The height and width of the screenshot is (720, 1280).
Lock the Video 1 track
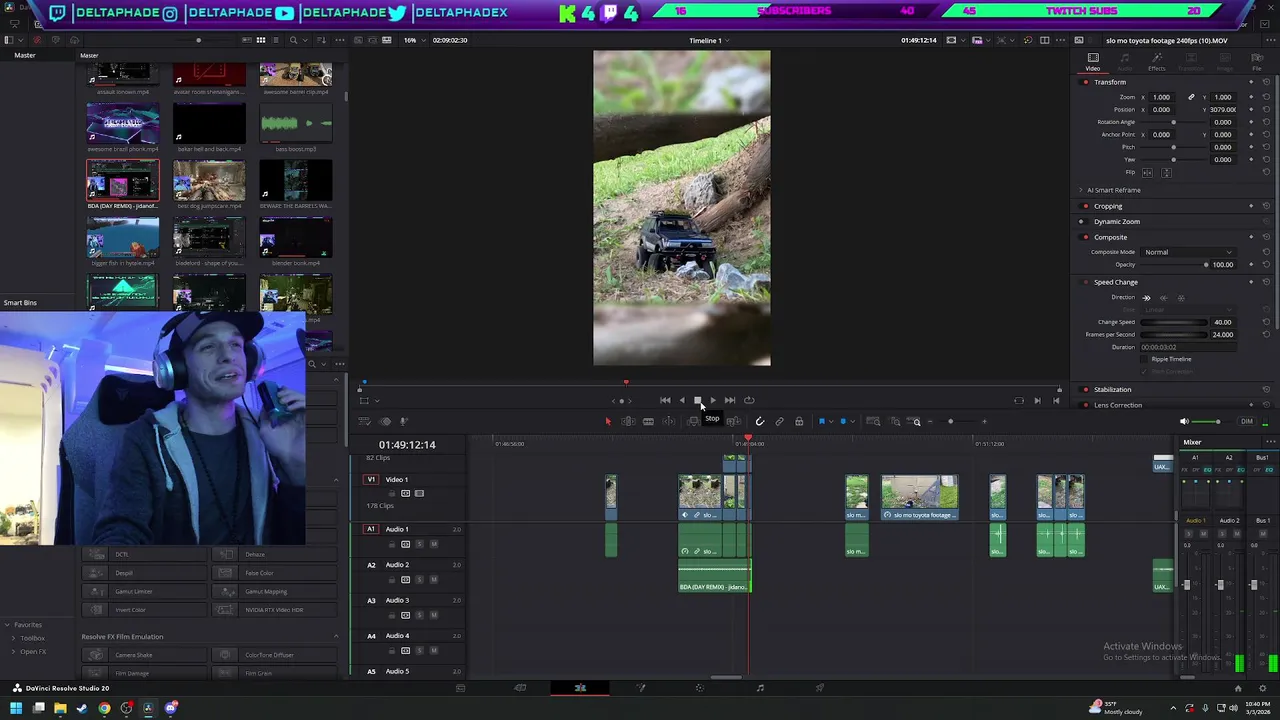point(392,493)
